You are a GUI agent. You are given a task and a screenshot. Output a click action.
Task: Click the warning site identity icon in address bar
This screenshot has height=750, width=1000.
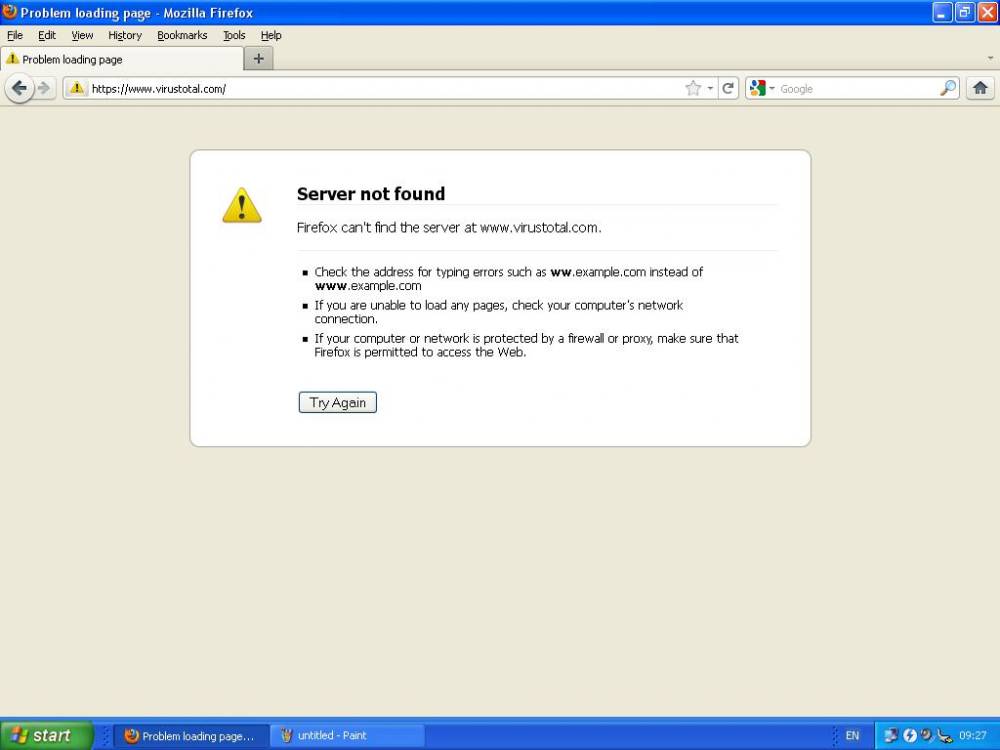(x=77, y=88)
